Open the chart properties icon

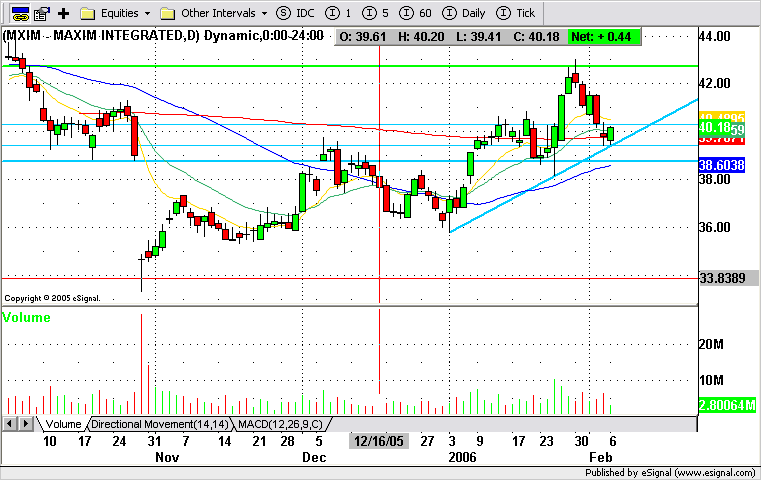(x=42, y=13)
